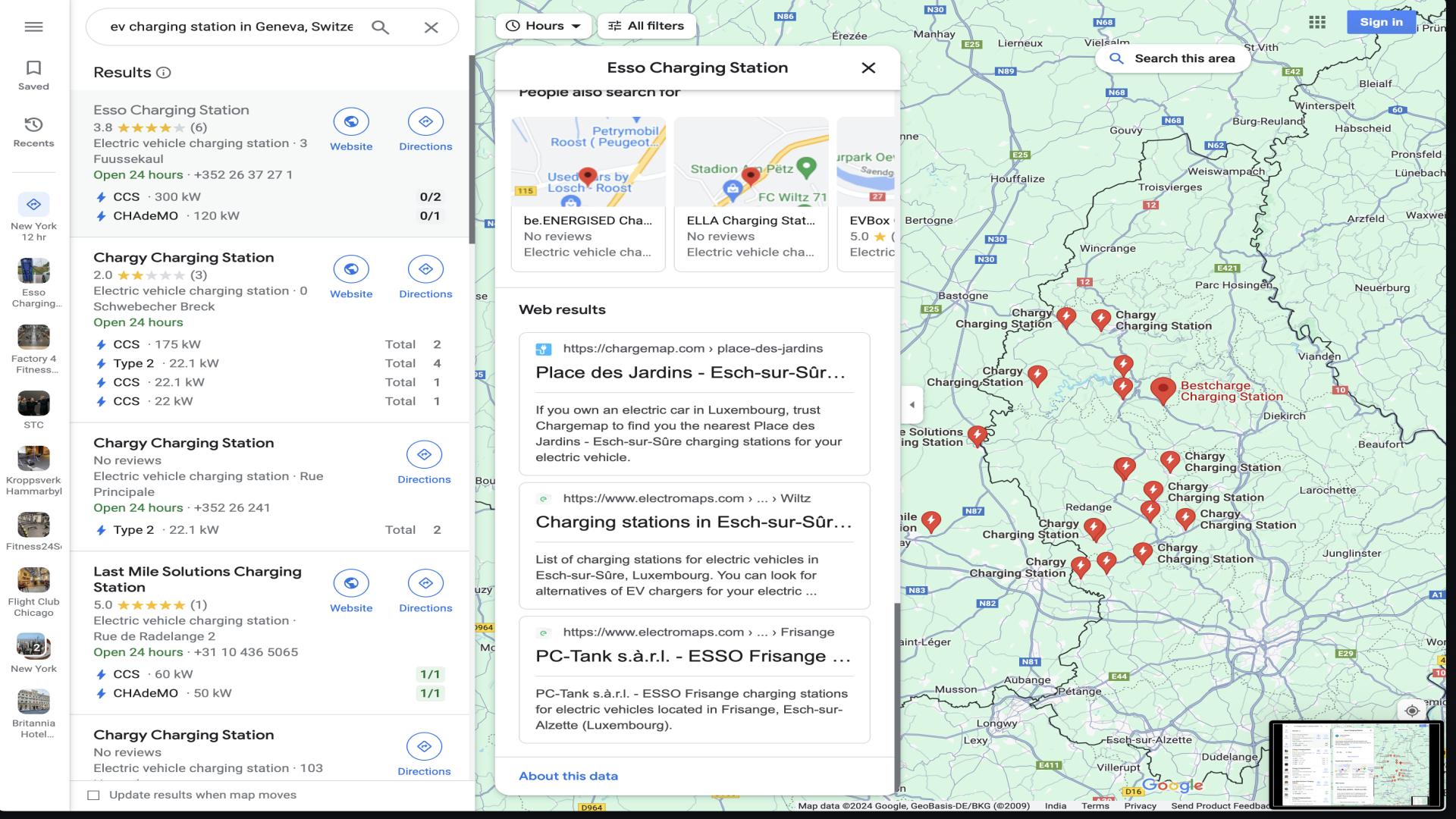This screenshot has height=819, width=1456.
Task: Get directions to Last Mile Solutions station
Action: tap(425, 591)
